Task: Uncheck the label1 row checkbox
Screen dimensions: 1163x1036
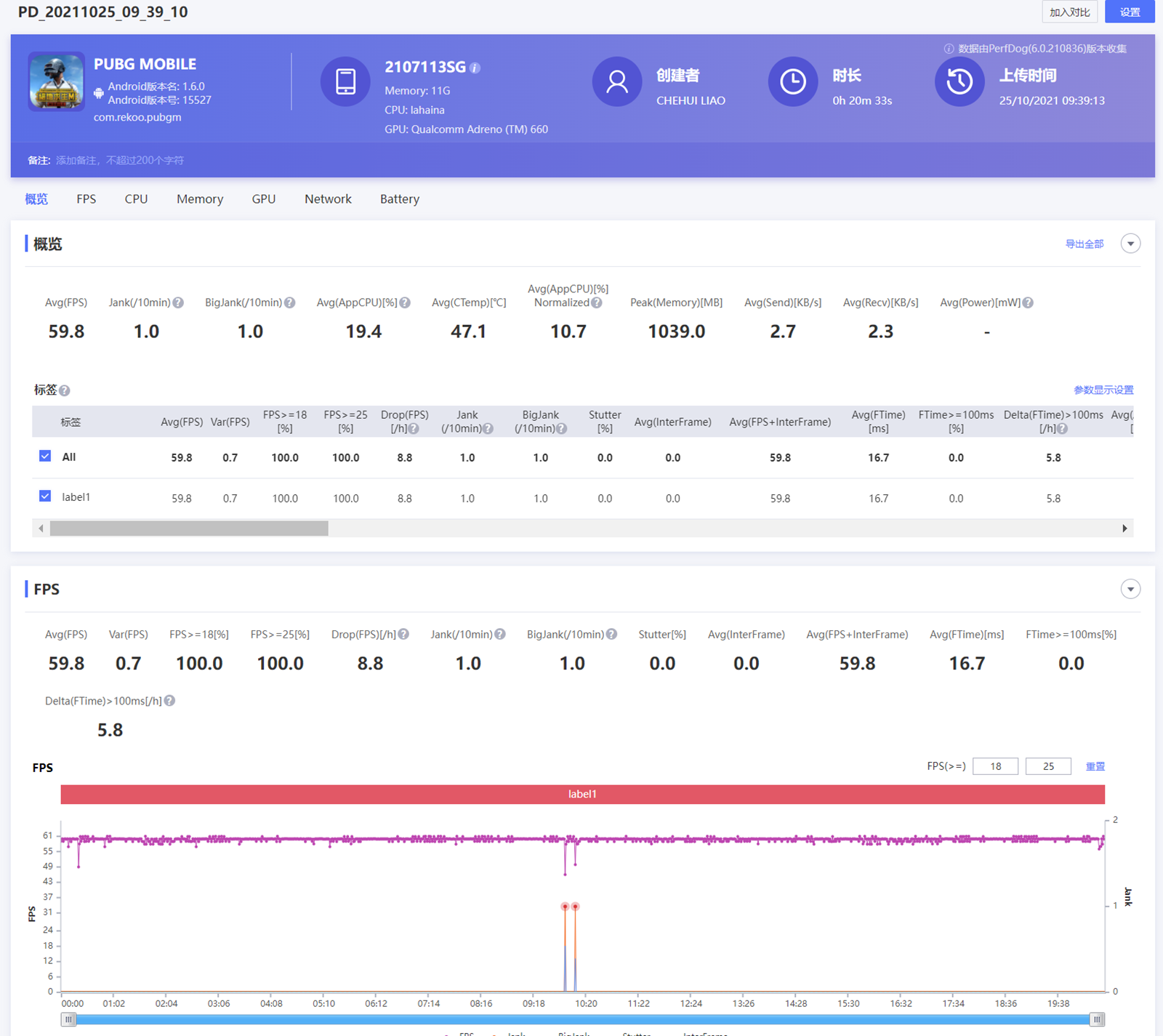Action: (x=45, y=496)
